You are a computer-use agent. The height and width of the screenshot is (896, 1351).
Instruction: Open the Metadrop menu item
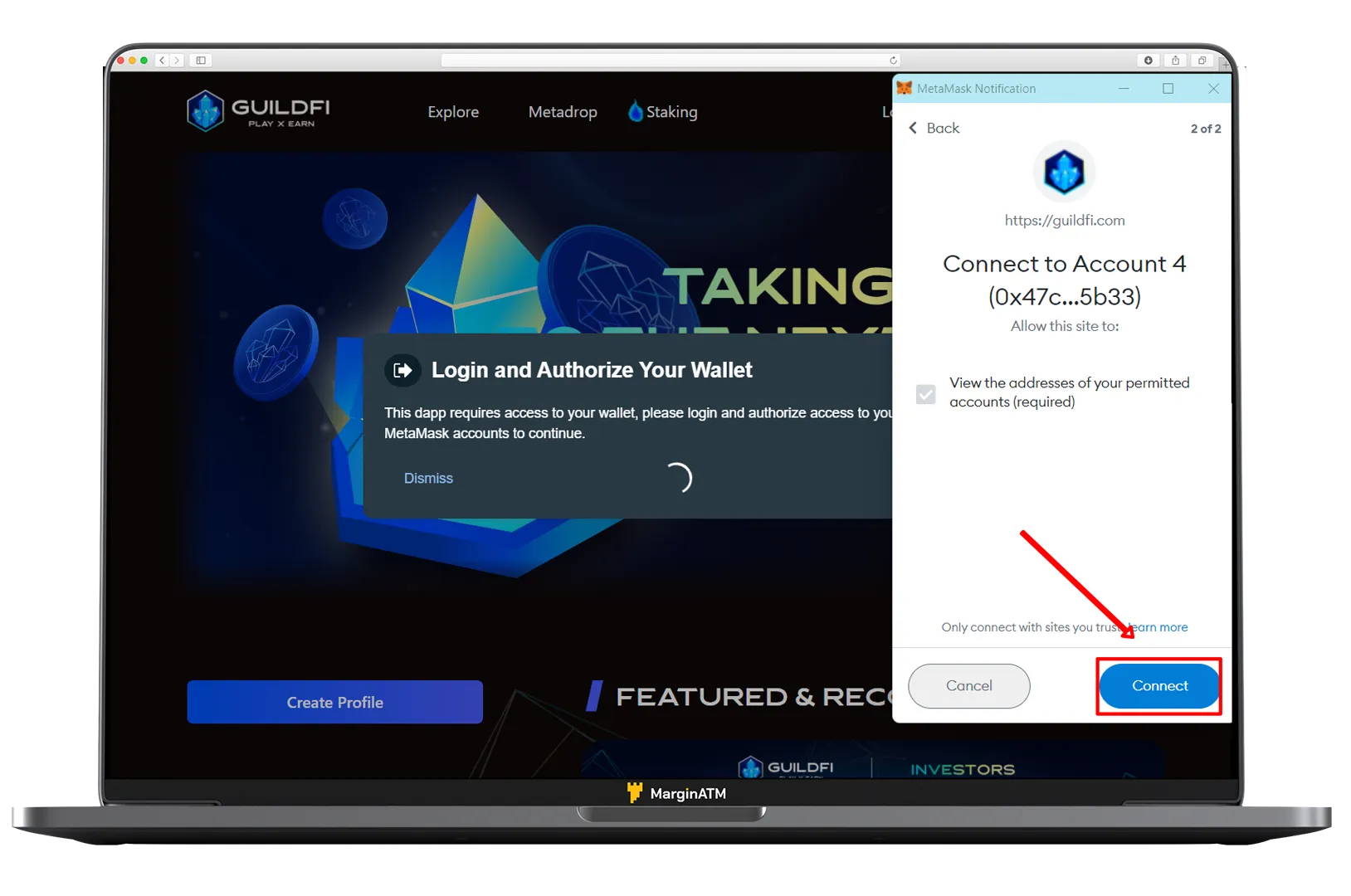click(x=563, y=112)
